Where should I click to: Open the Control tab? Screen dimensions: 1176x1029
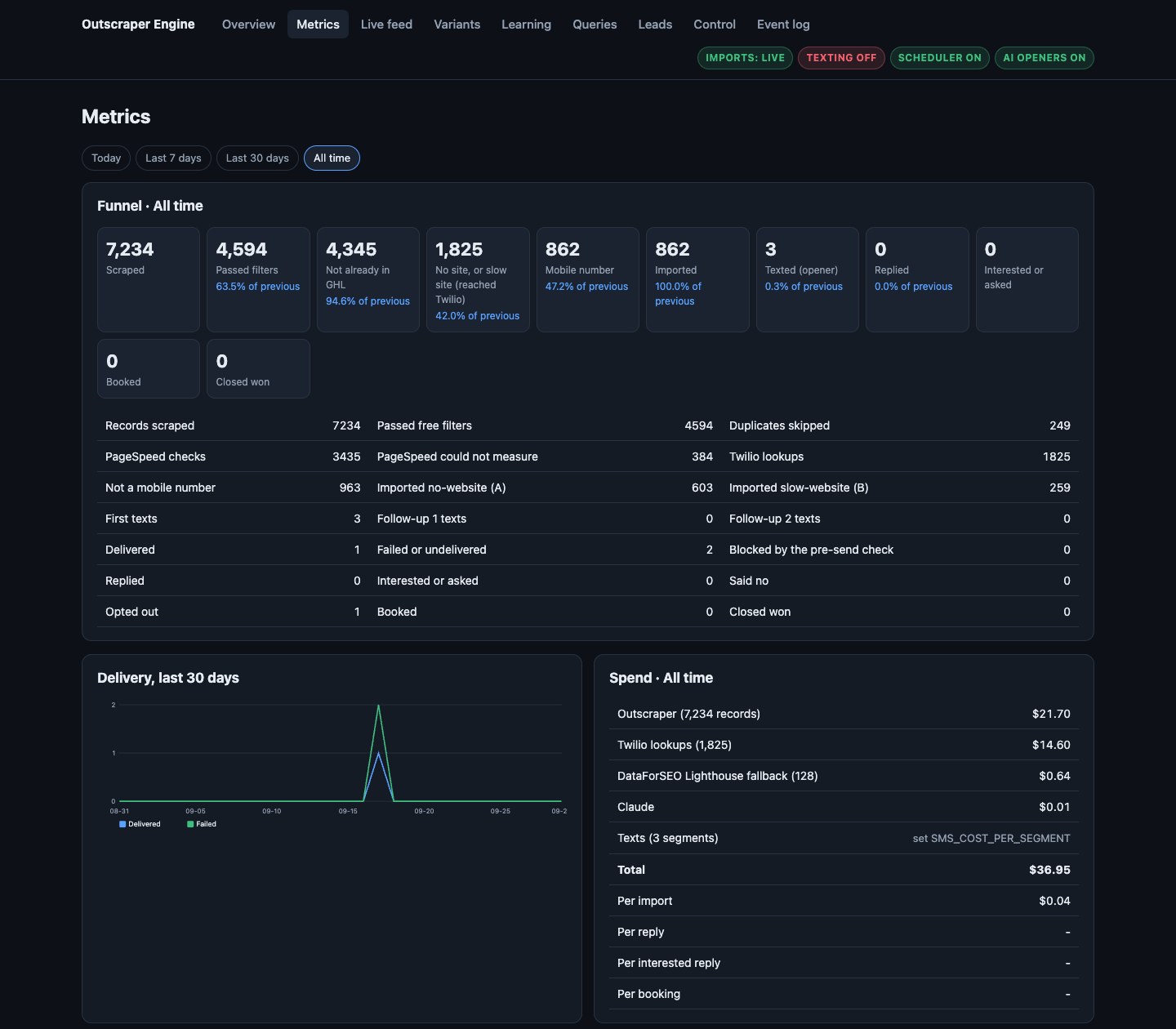(715, 24)
